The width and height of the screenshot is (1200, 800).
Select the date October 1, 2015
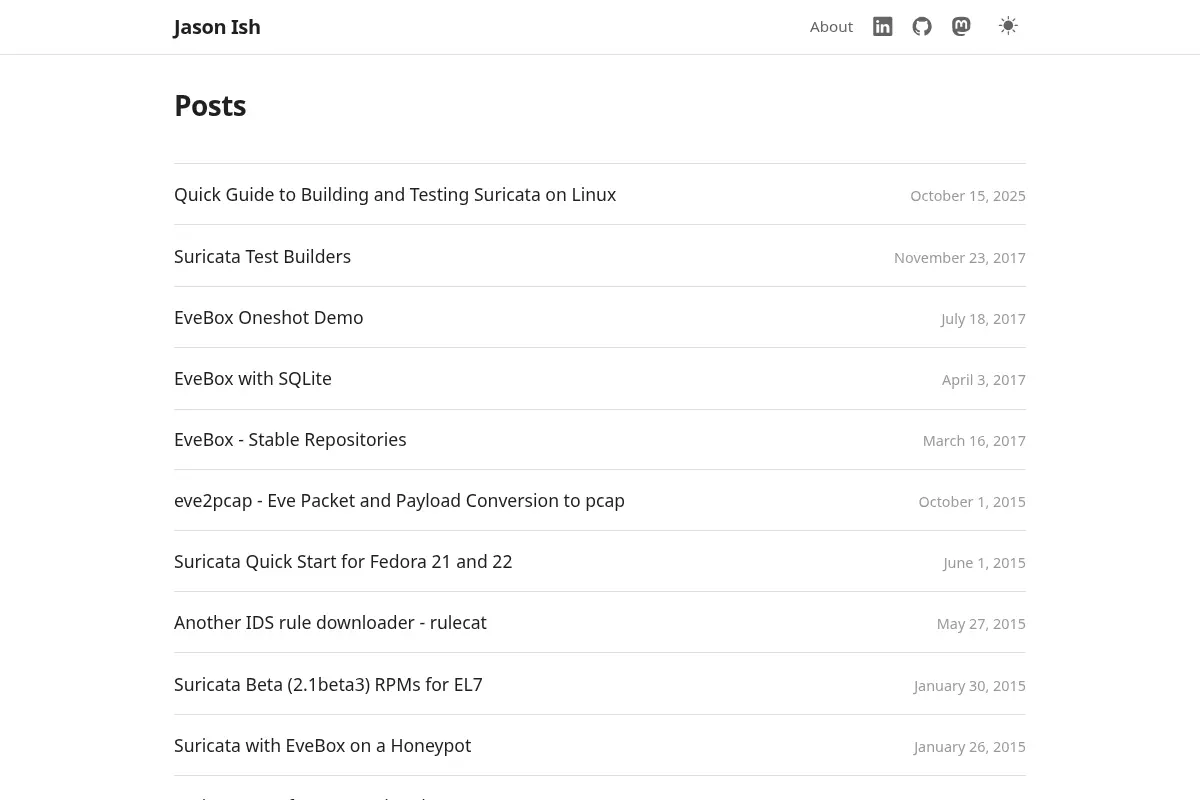coord(972,502)
